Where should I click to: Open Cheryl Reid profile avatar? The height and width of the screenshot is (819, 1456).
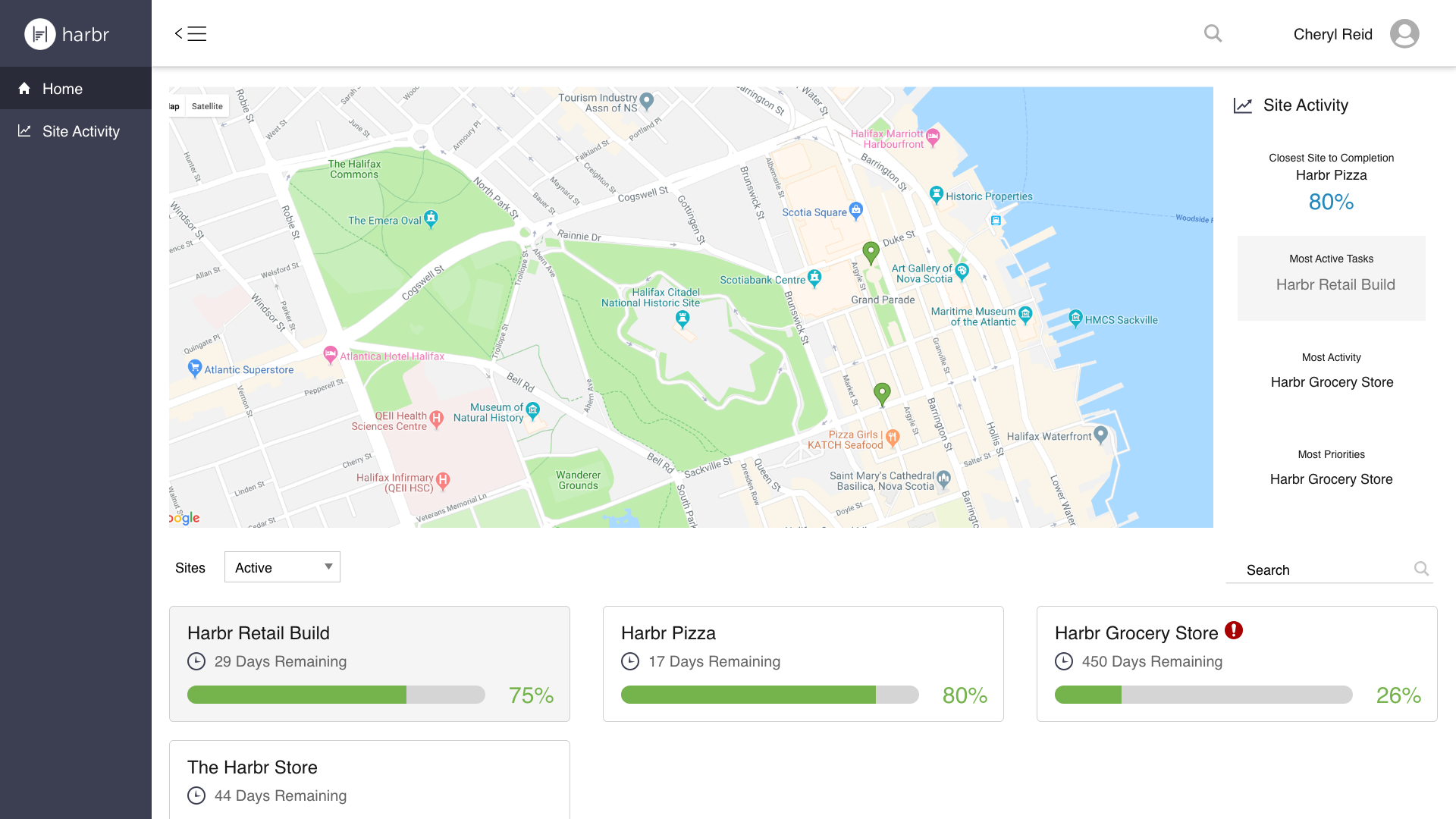pos(1404,33)
